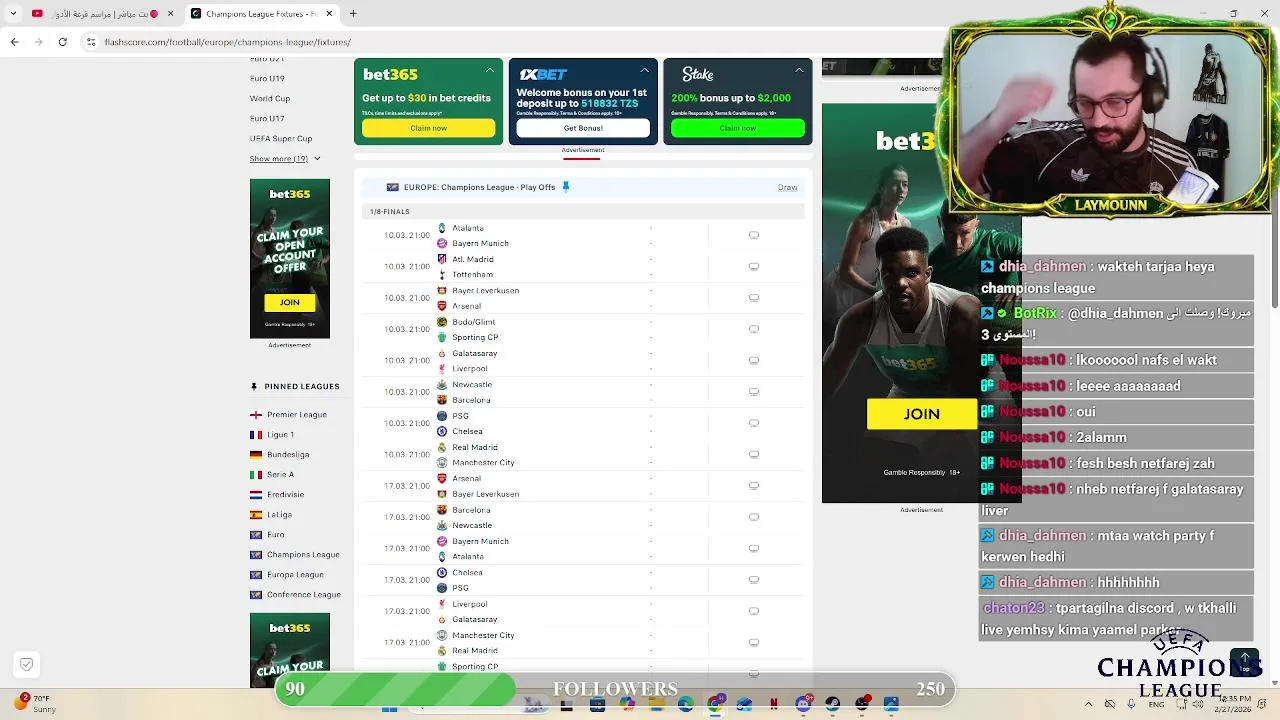Click the YouTube favicon on first browser tab
The width and height of the screenshot is (1280, 720).
coord(37,14)
